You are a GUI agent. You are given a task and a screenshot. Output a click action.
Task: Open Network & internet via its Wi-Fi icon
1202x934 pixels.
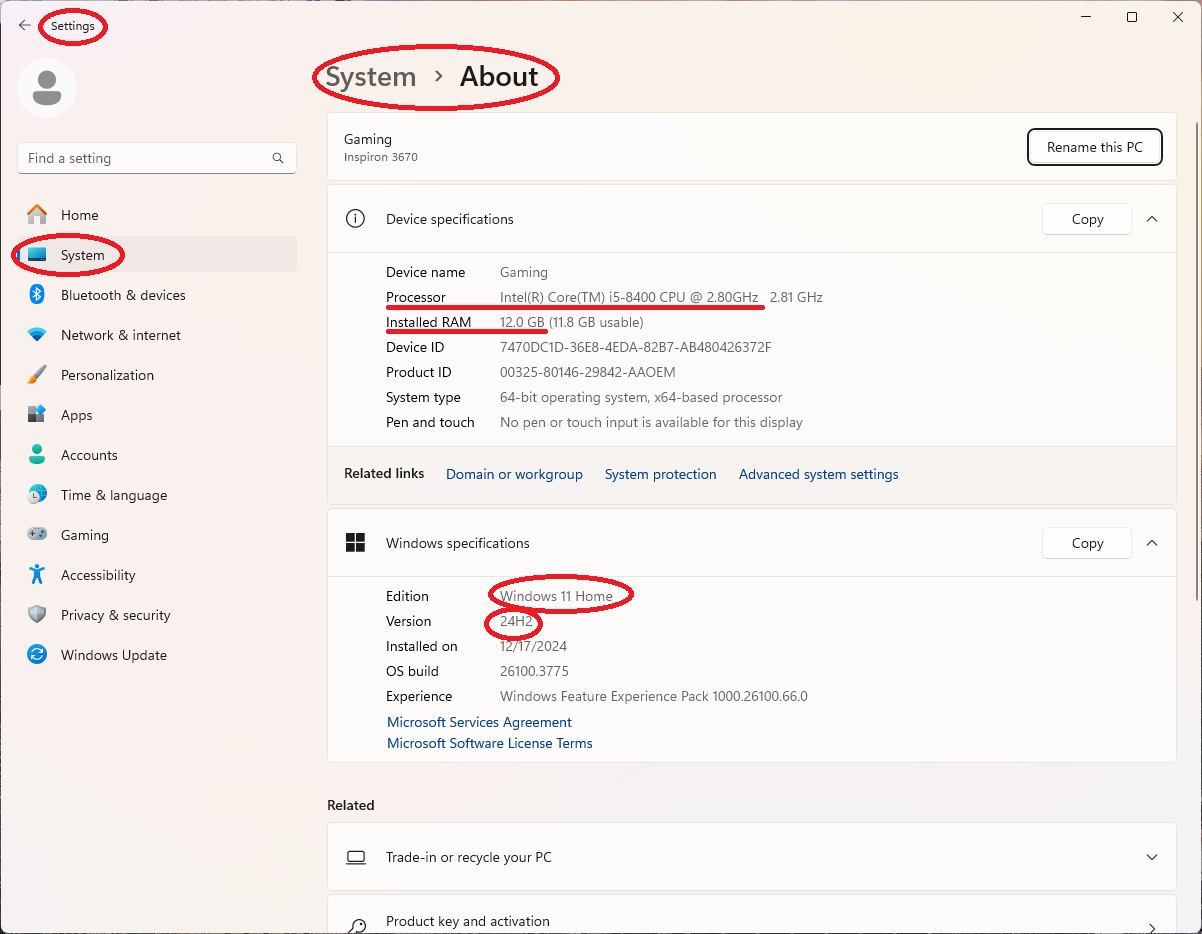click(x=37, y=335)
